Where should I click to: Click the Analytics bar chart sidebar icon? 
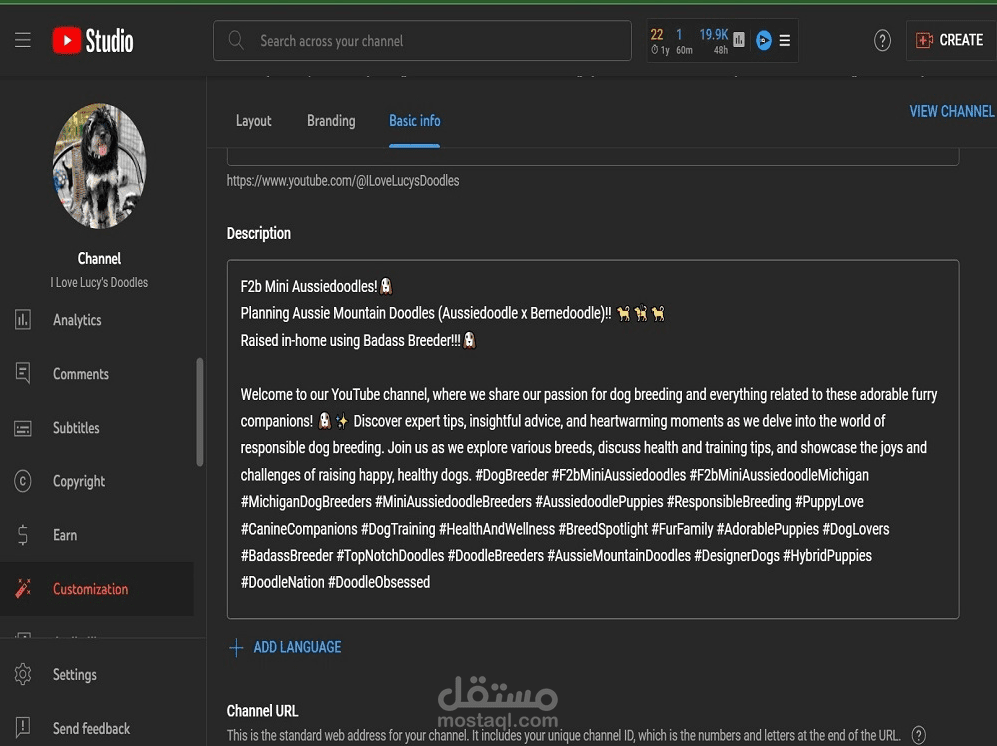tap(23, 319)
